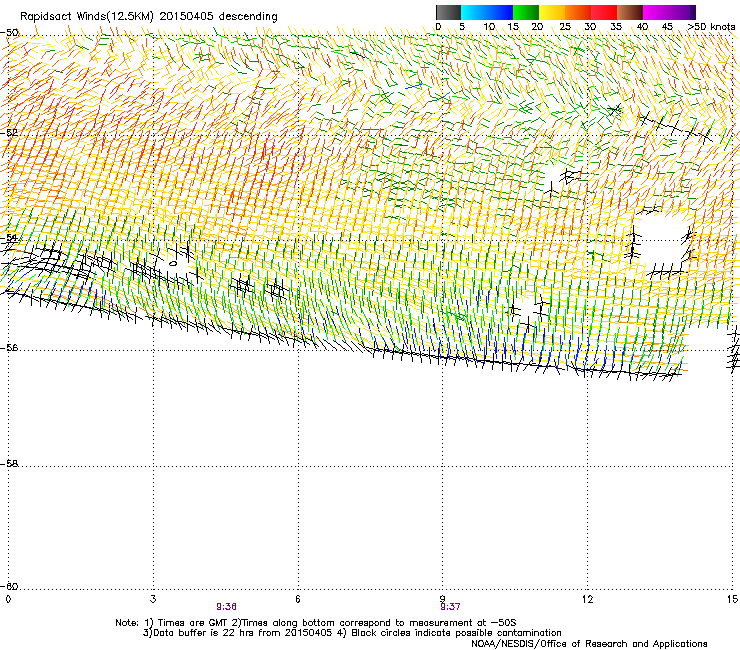
Task: Click the yellow 20-25 knots legend swatch
Action: (x=551, y=12)
